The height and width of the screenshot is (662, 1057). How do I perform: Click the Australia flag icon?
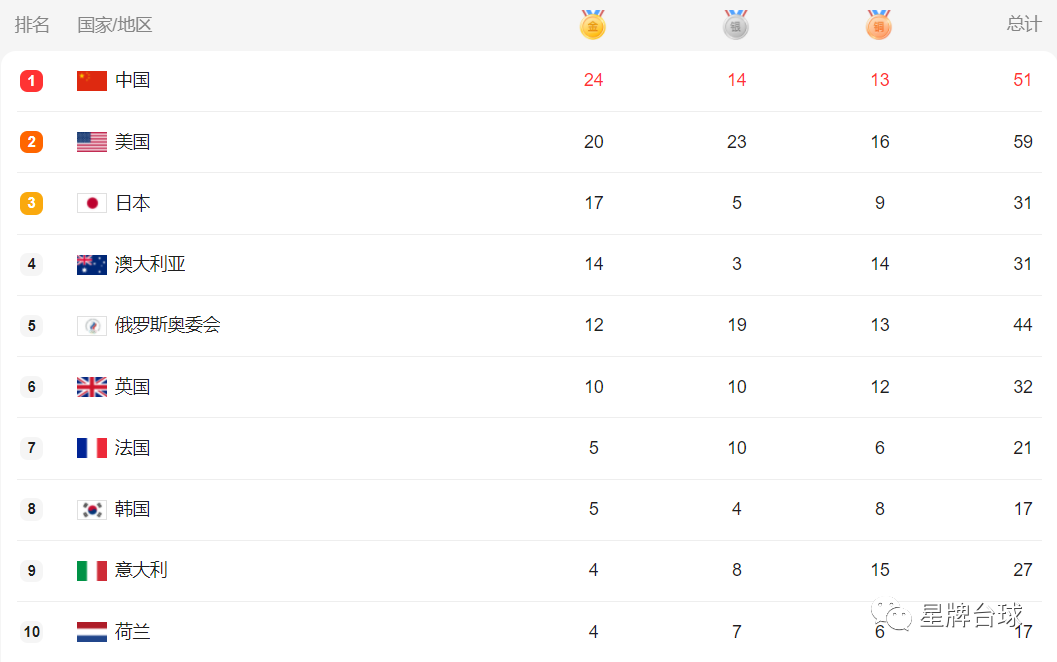click(x=92, y=265)
